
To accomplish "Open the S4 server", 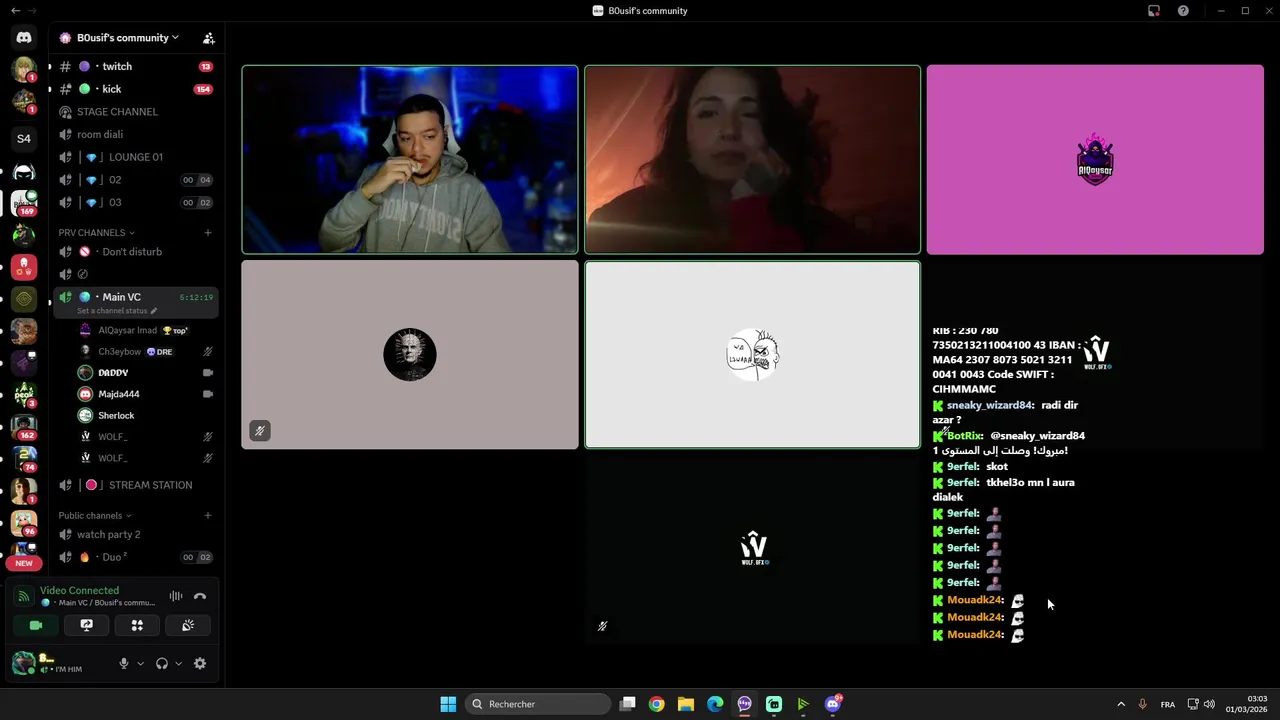I will [x=24, y=138].
